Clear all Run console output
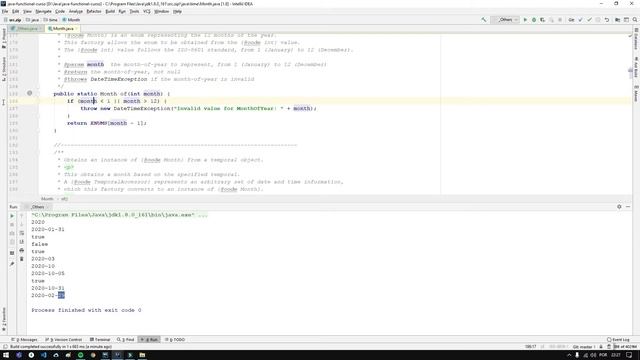Image resolution: width=640 pixels, height=360 pixels. pyautogui.click(x=22, y=259)
